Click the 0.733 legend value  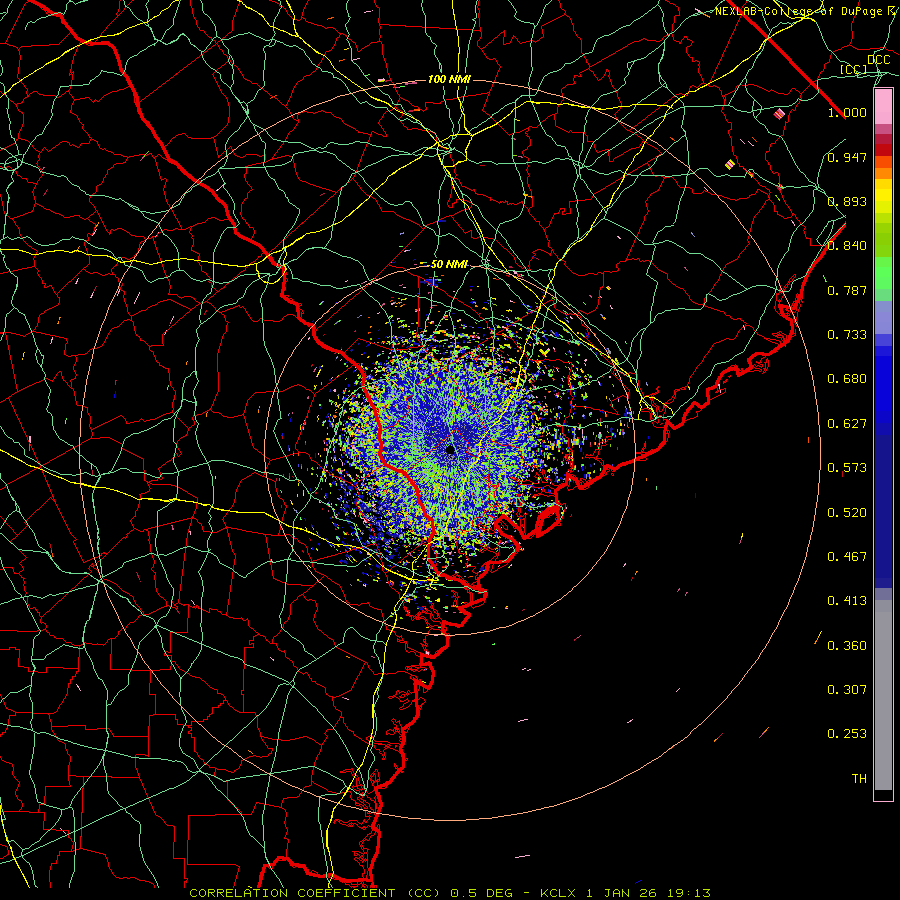[847, 335]
